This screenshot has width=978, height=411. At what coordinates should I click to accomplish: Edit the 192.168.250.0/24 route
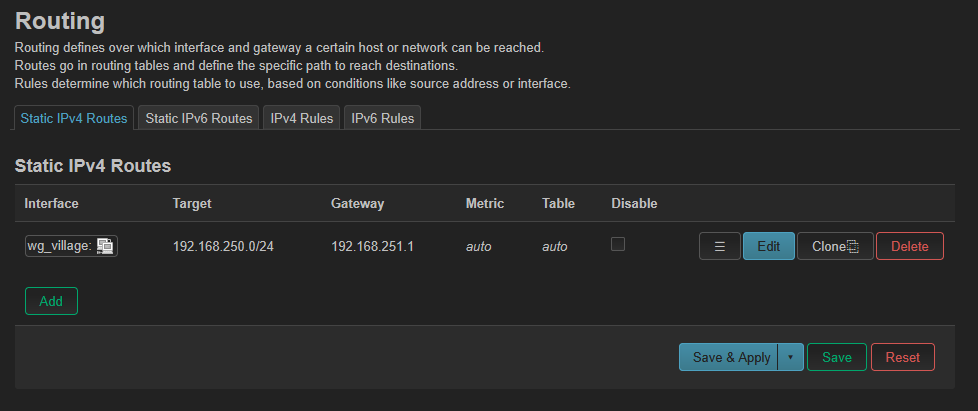(x=768, y=246)
